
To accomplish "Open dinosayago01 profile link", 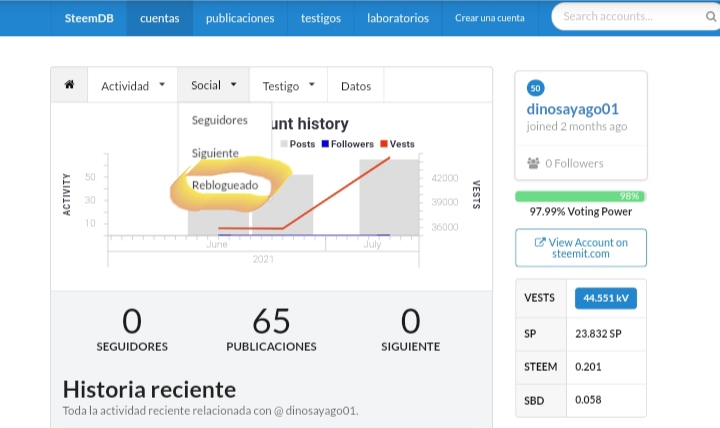I will point(573,109).
